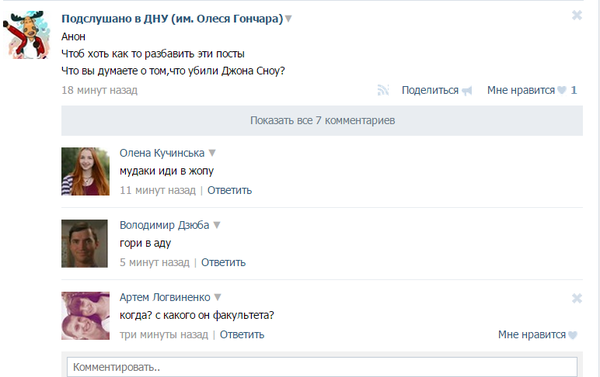This screenshot has height=377, width=600.
Task: Click the megaphone icon next to Поделиться
Action: (x=467, y=91)
